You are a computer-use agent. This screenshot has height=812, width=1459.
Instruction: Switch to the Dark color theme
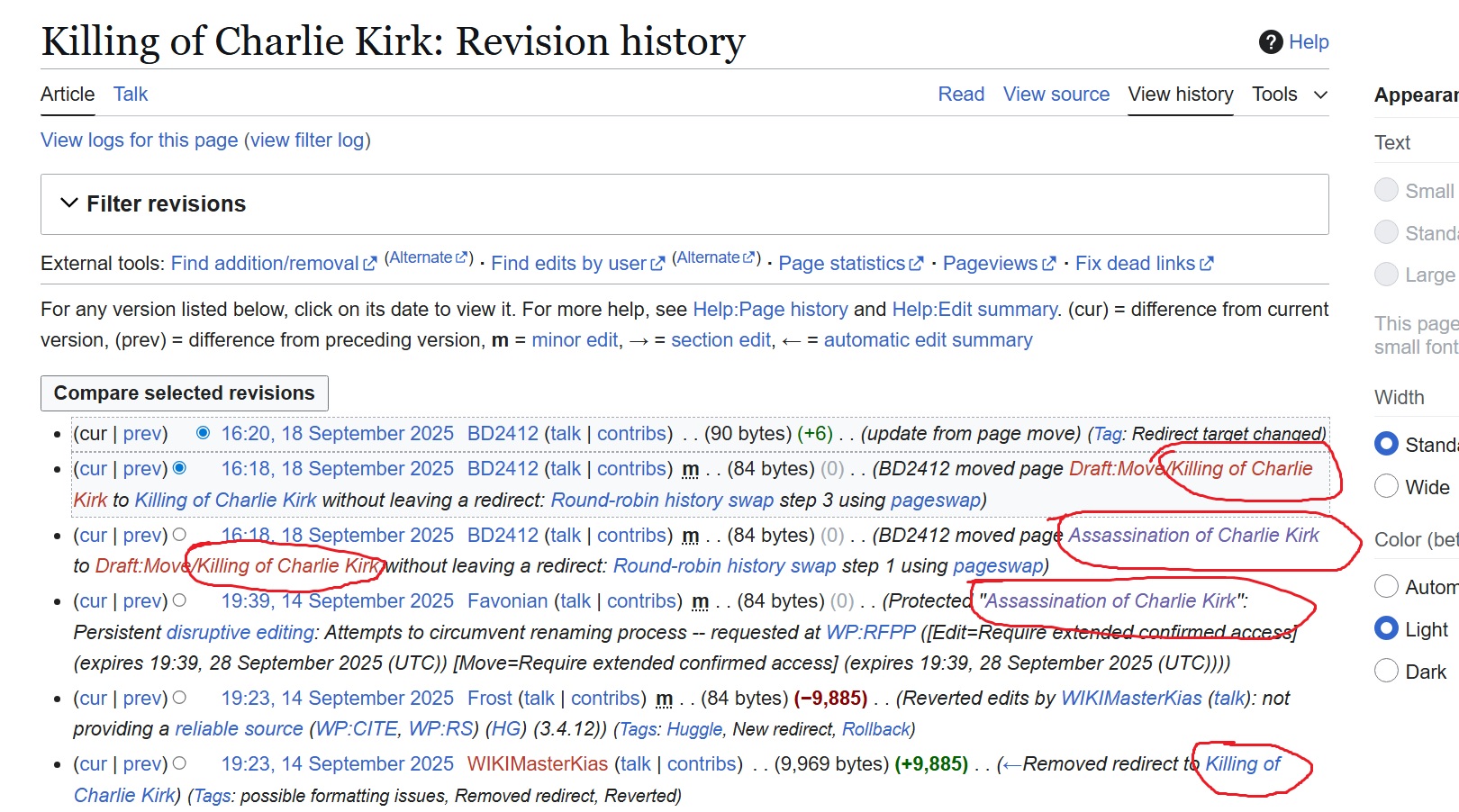(1387, 672)
